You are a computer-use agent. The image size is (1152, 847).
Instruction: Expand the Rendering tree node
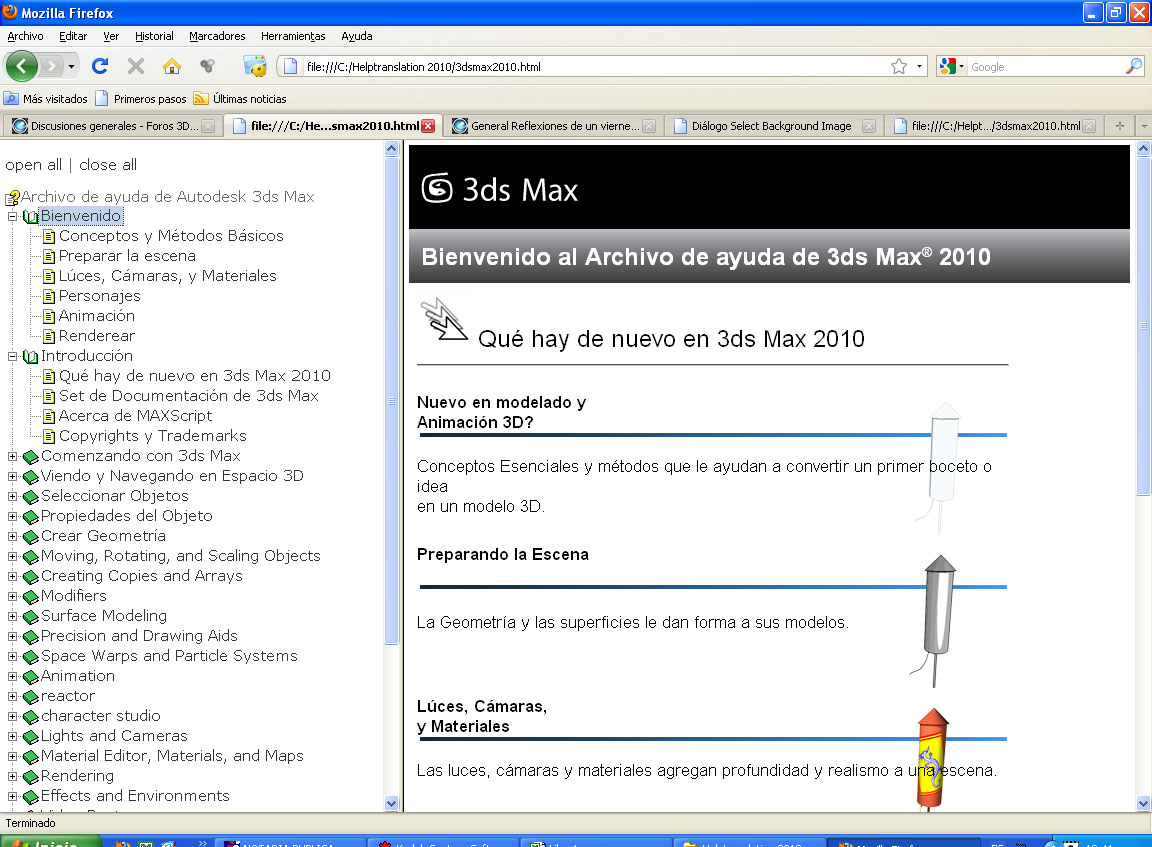12,776
